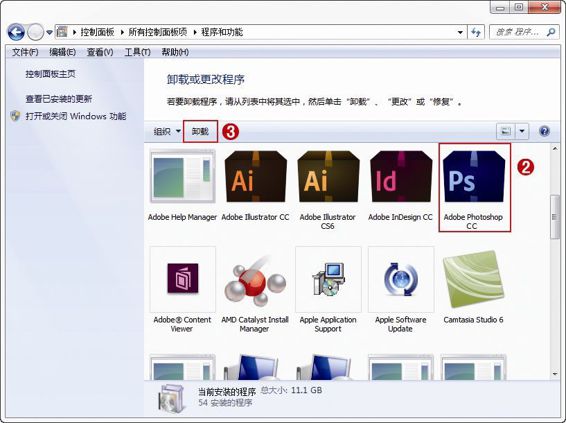Select Adobe Photoshop CC program icon
Screen dimensions: 566x423
(474, 177)
